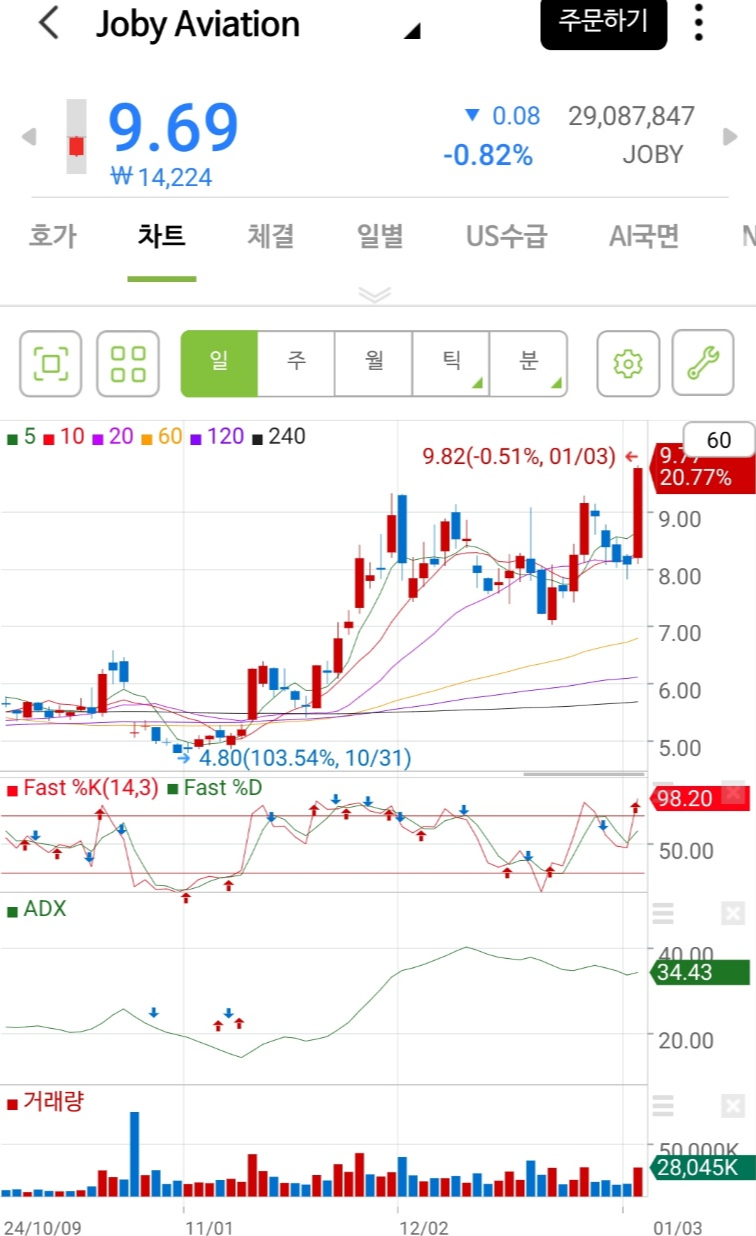Tap the 거래량 volume label
The width and height of the screenshot is (756, 1236).
pyautogui.click(x=45, y=1102)
